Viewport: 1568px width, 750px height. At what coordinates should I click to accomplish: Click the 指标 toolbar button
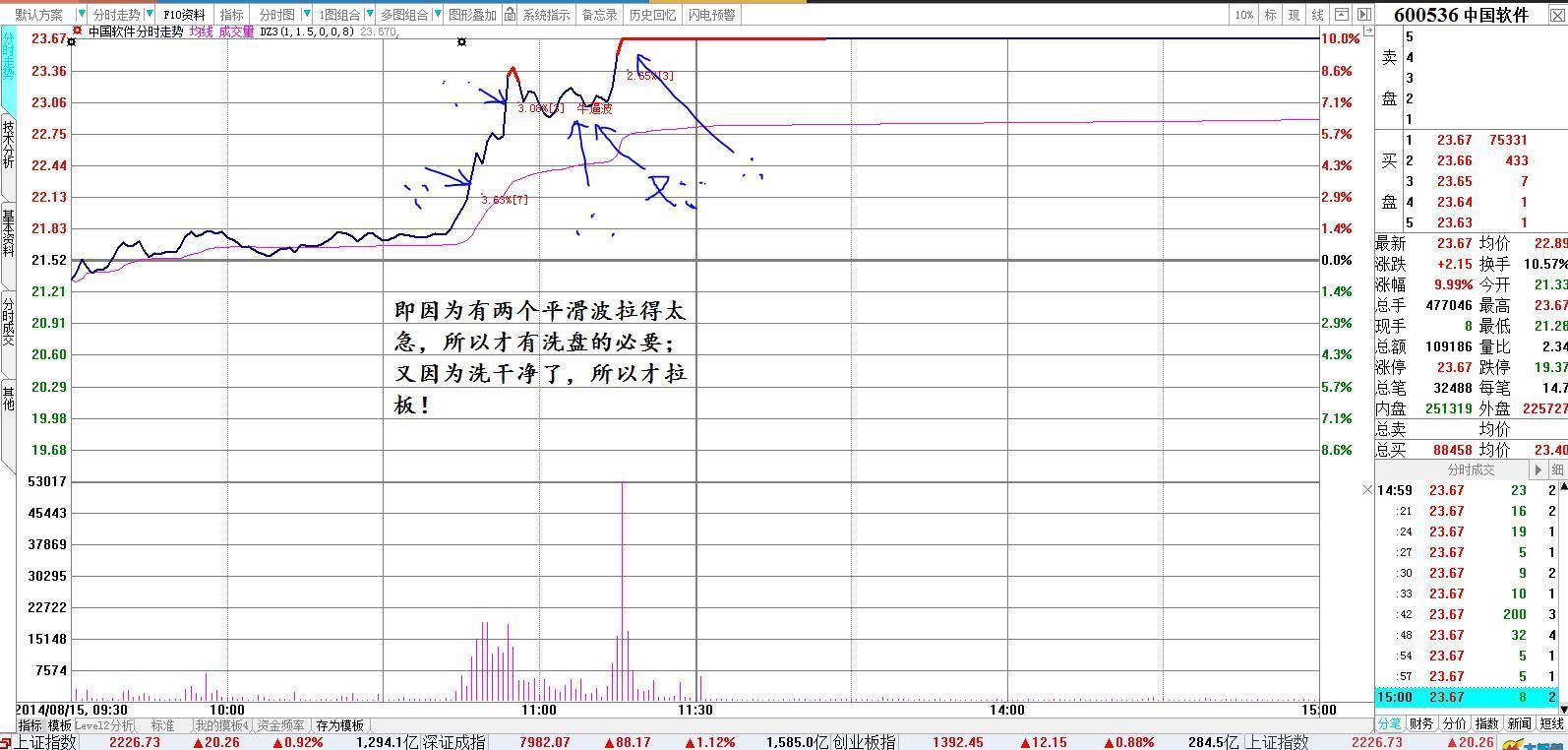click(232, 15)
